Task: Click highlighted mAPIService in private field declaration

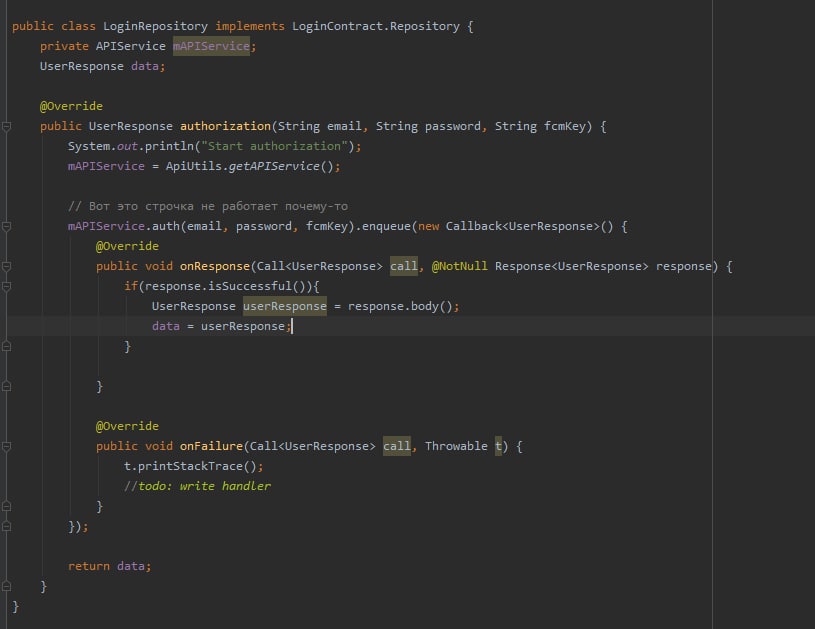Action: (211, 46)
